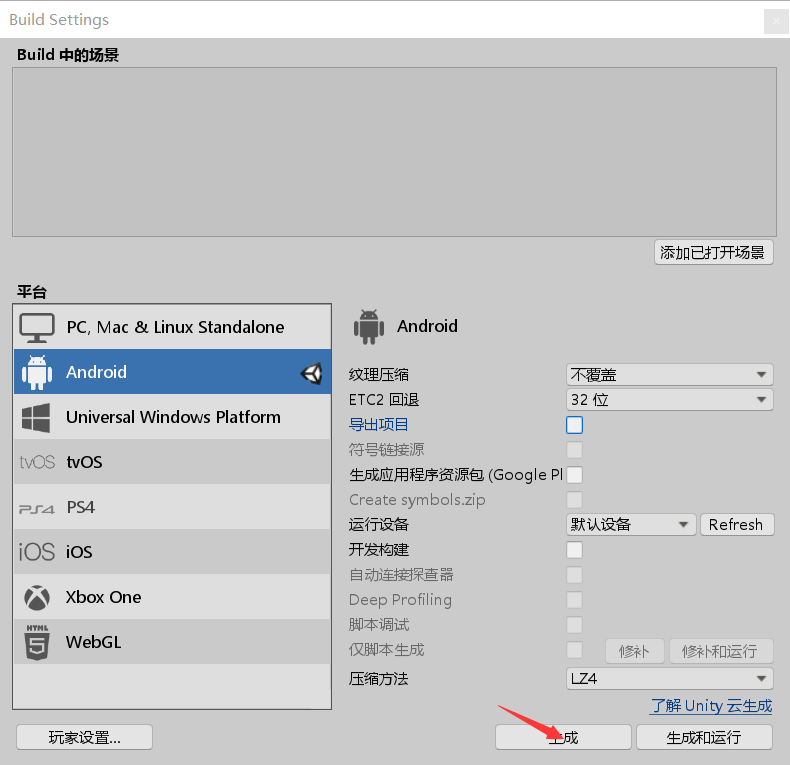The width and height of the screenshot is (790, 765).
Task: Select the tvOS platform
Action: 172,462
